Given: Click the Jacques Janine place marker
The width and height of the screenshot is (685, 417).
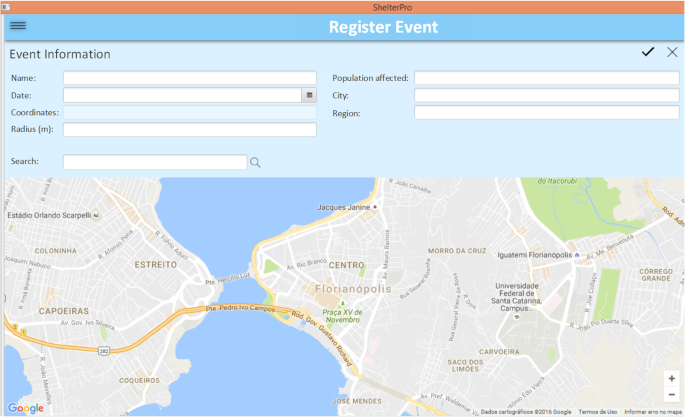Looking at the screenshot, I should pos(375,207).
